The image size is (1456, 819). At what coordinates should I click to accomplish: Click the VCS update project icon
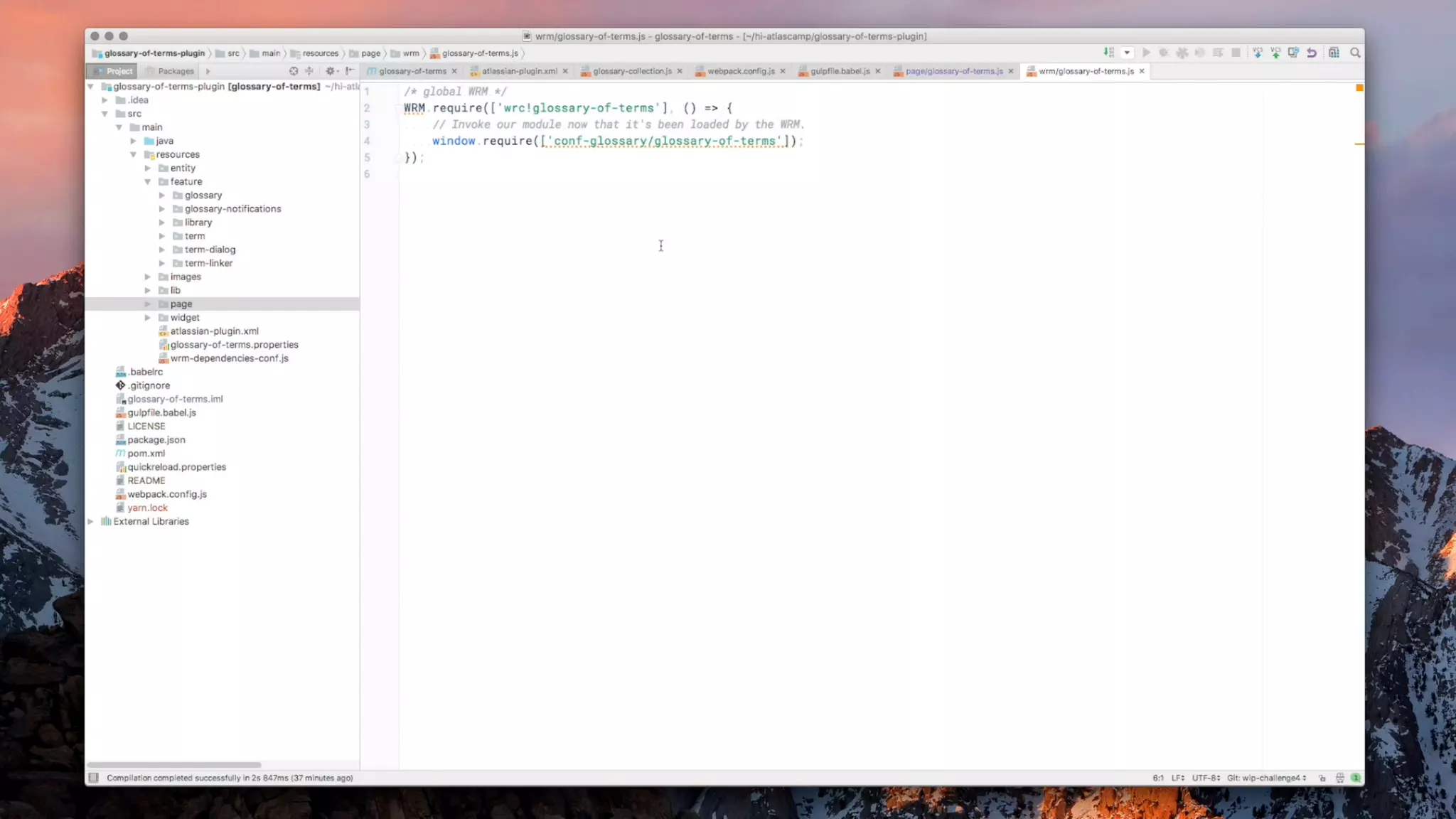[1257, 53]
